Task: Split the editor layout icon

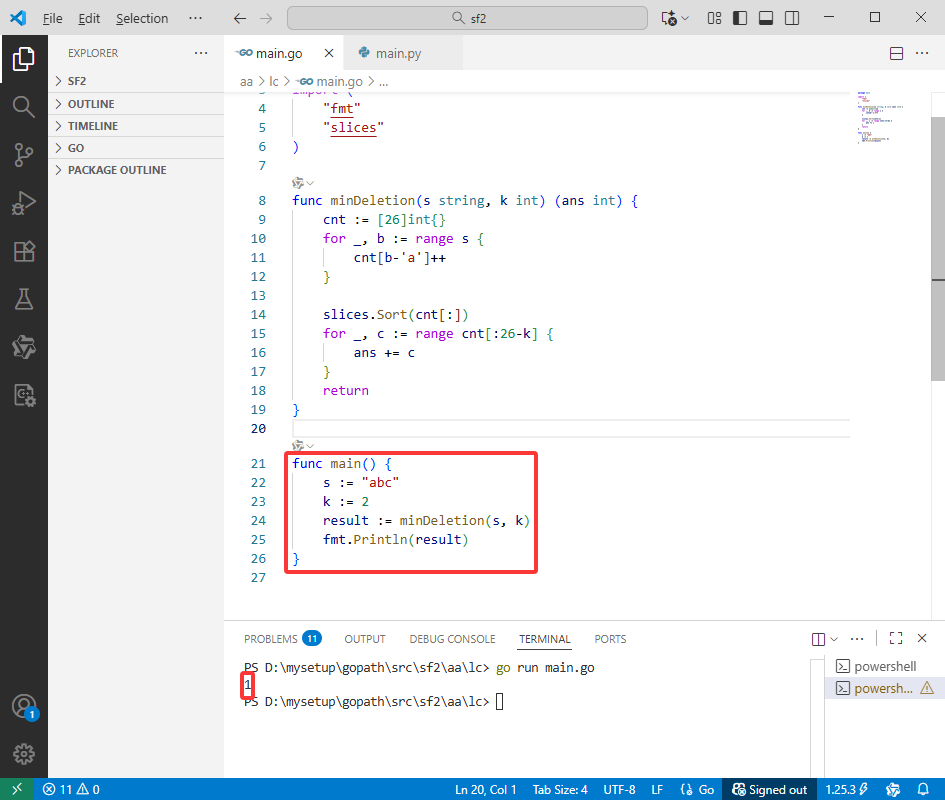Action: tap(896, 53)
